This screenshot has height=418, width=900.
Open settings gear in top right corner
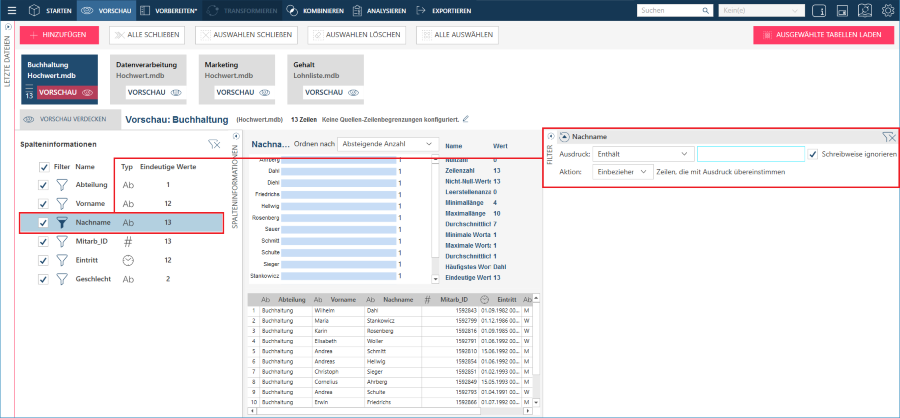coord(888,10)
